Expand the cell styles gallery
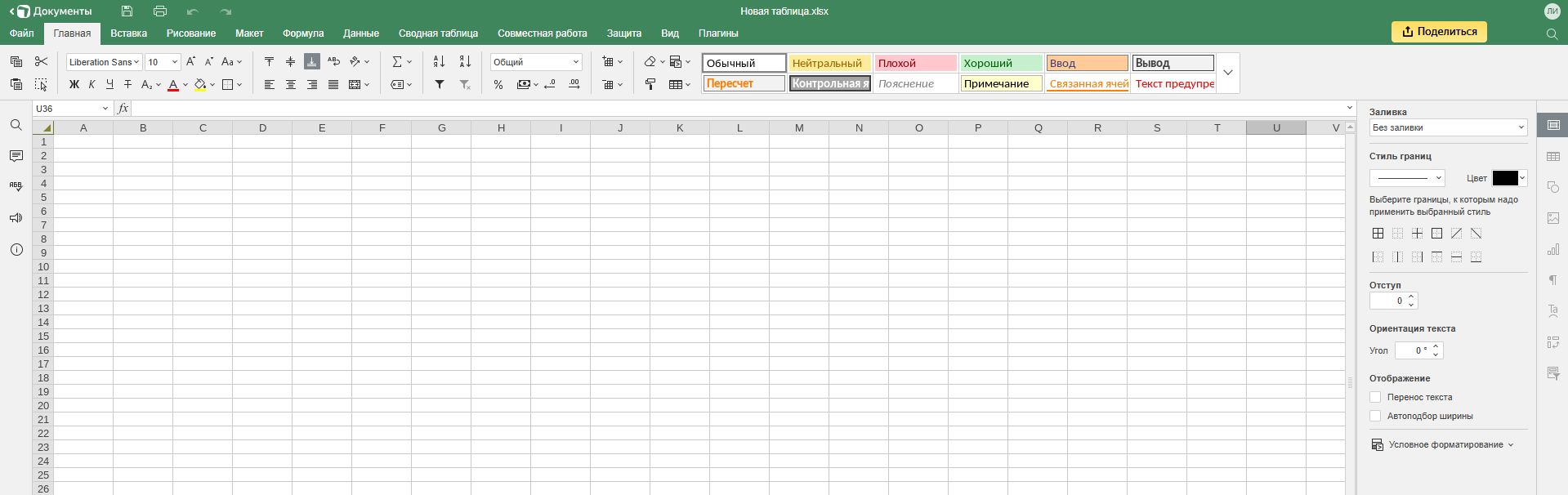The height and width of the screenshot is (495, 1568). click(x=1227, y=73)
